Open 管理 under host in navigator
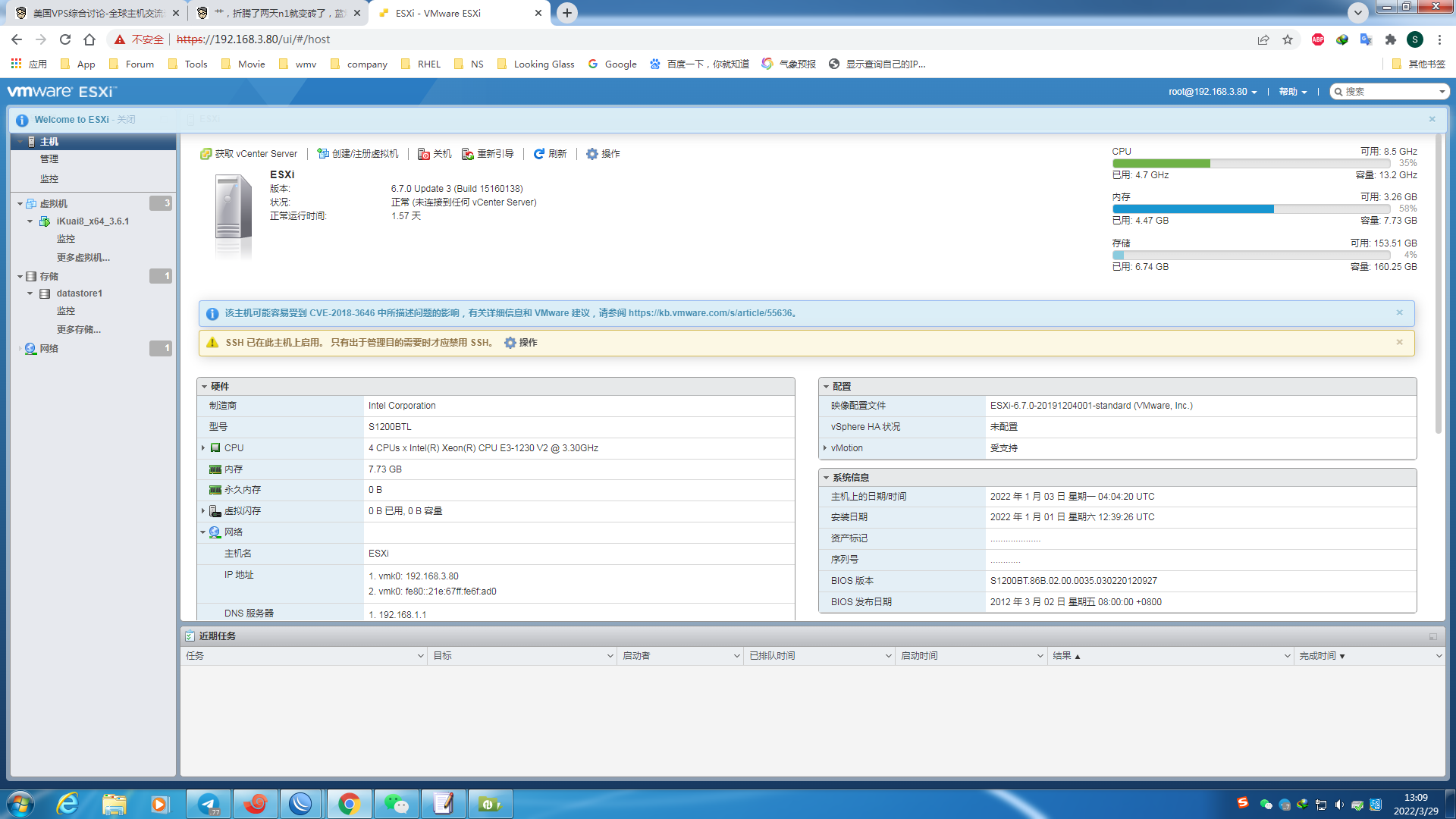 [x=49, y=159]
